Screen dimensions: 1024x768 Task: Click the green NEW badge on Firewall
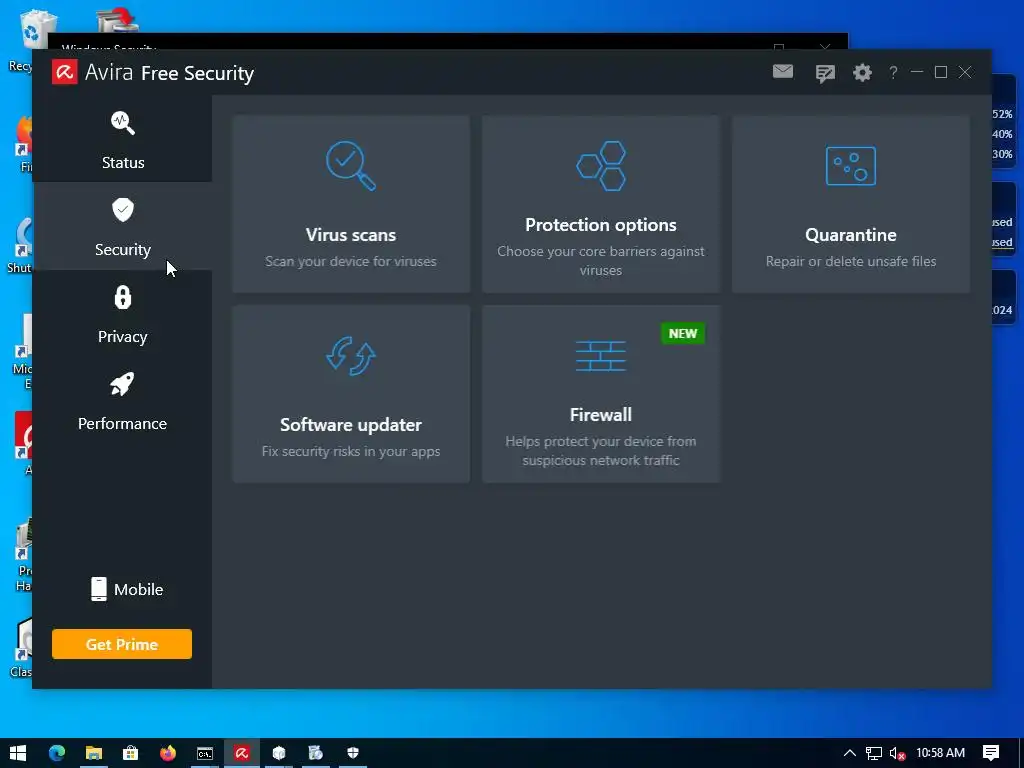click(x=683, y=334)
